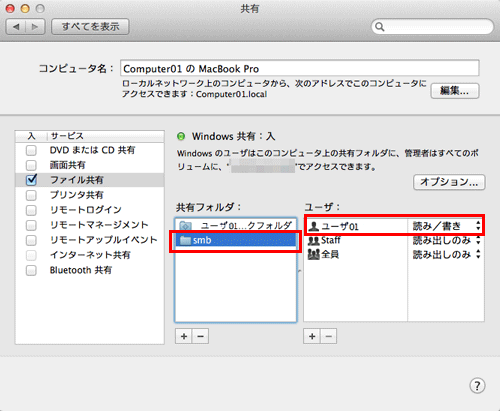Enable DVD または CD 共有 checkbox
500x411 pixels.
[x=31, y=150]
